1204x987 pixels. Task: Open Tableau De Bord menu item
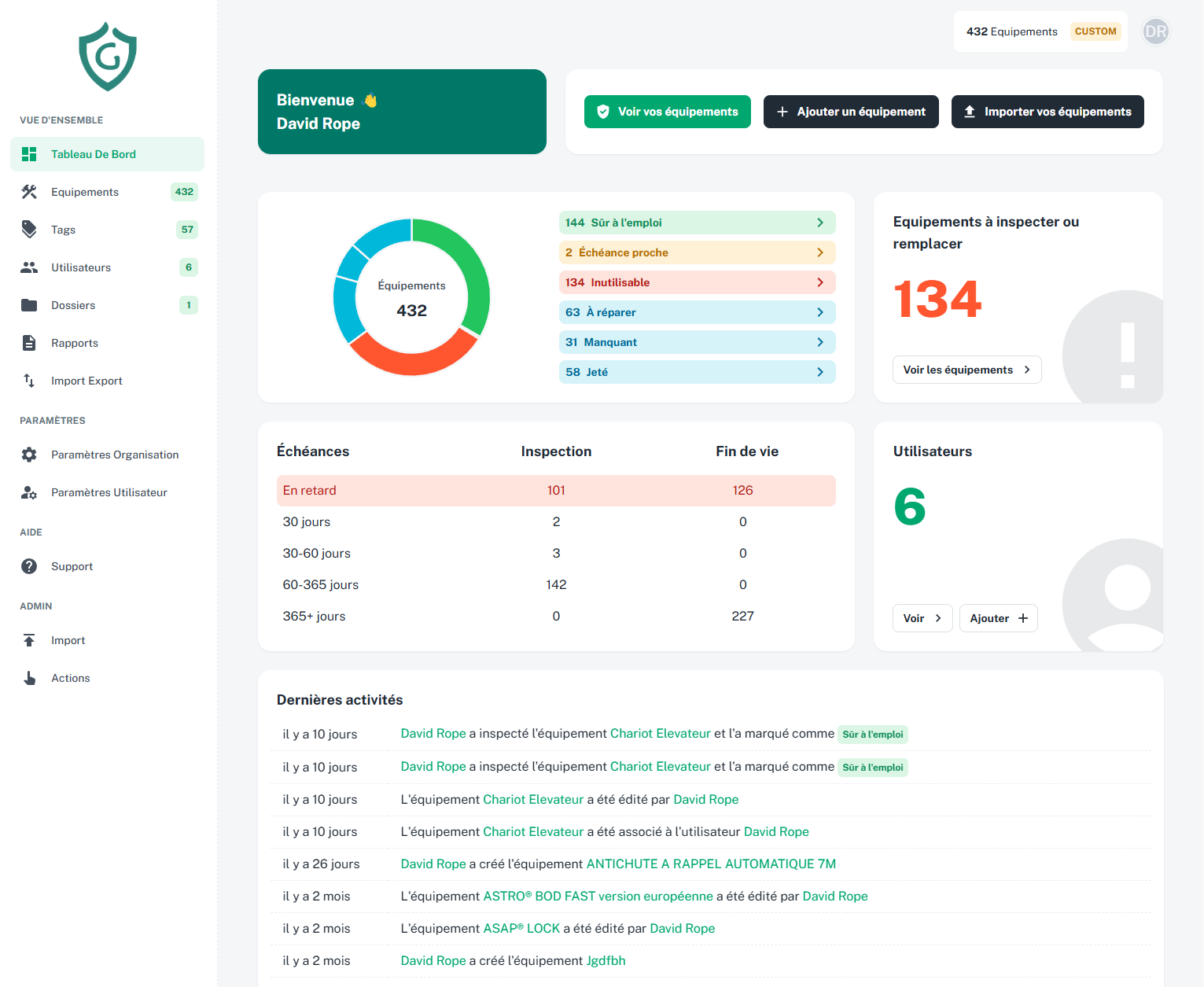tap(107, 154)
